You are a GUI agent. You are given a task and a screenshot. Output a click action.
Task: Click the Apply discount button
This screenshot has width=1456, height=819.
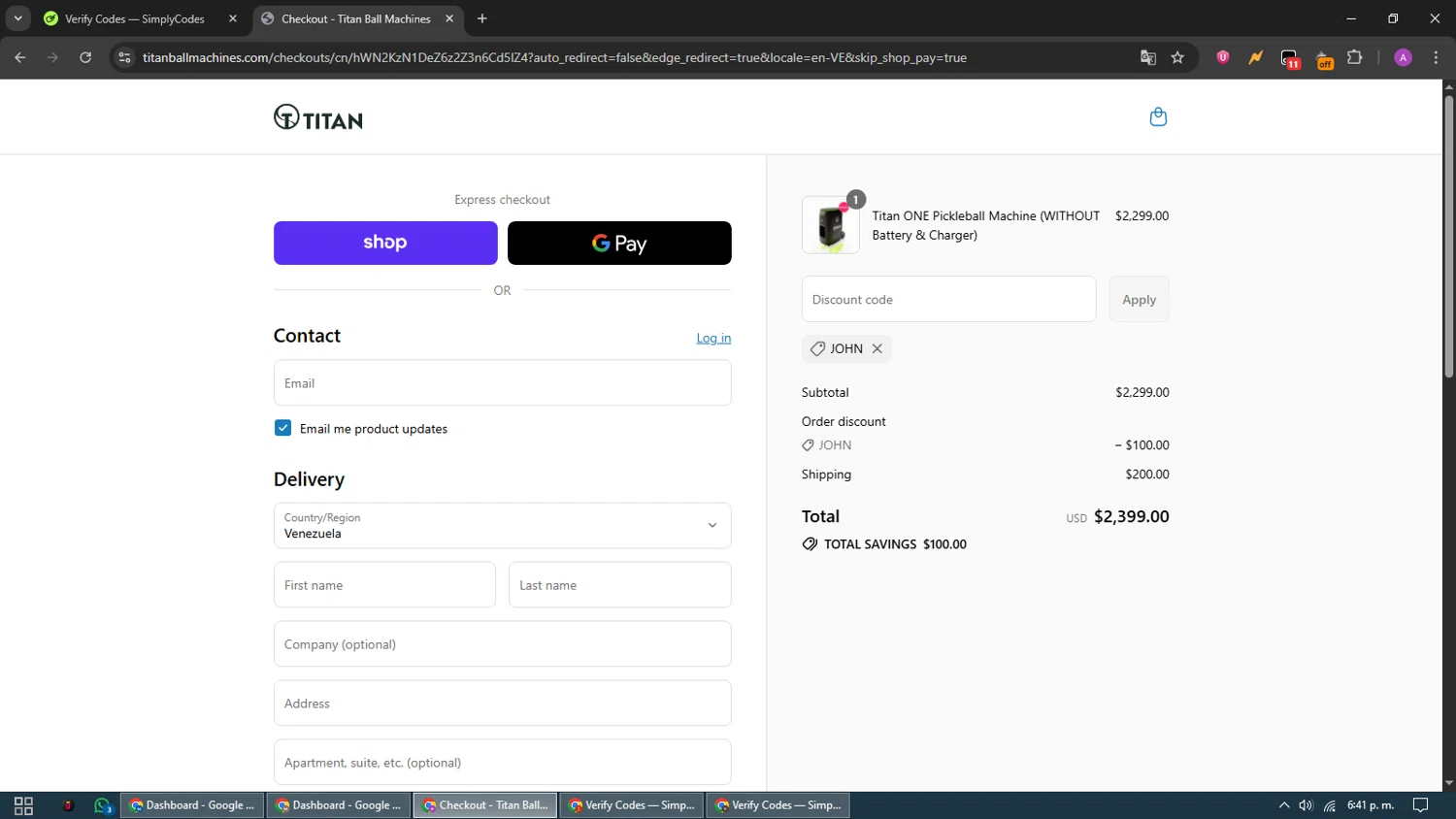pyautogui.click(x=1139, y=299)
